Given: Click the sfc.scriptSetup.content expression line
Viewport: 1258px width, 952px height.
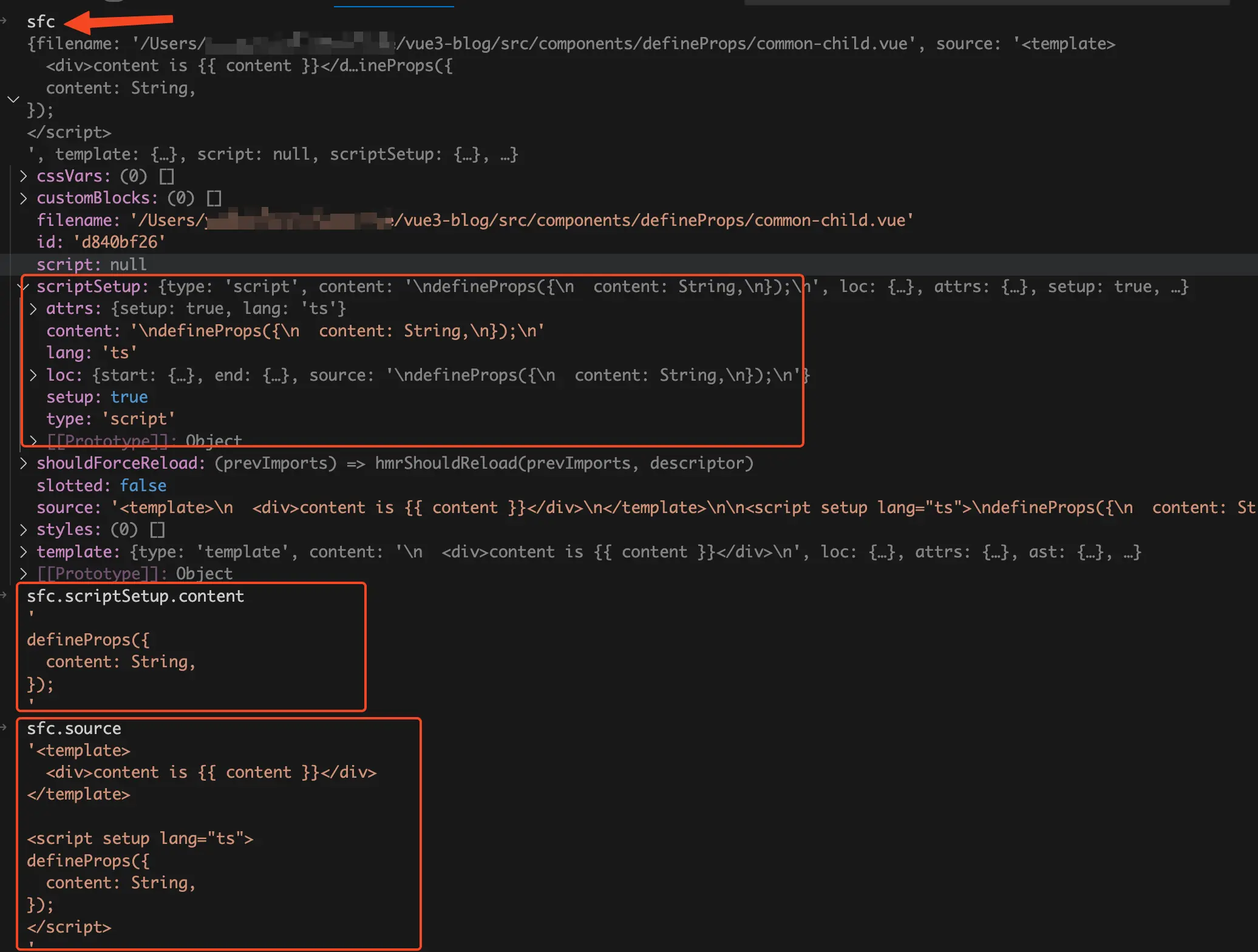Looking at the screenshot, I should click(x=135, y=596).
